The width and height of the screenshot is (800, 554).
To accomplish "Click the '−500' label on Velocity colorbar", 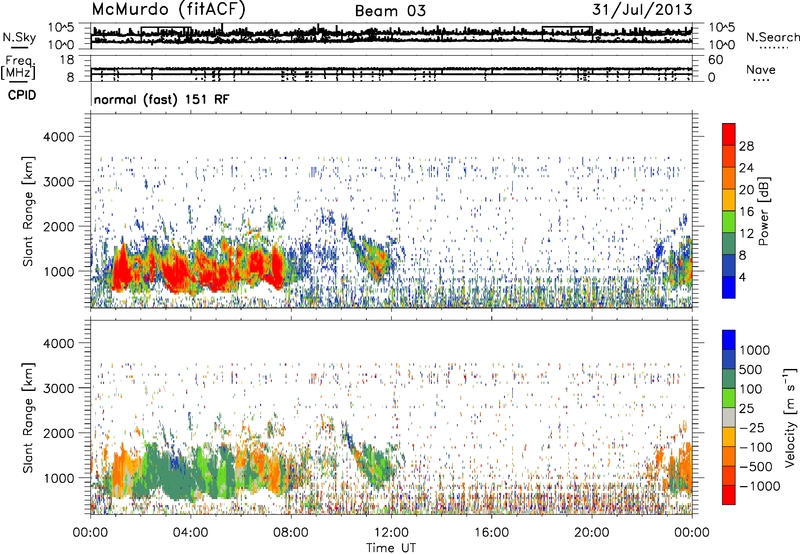I will point(755,466).
